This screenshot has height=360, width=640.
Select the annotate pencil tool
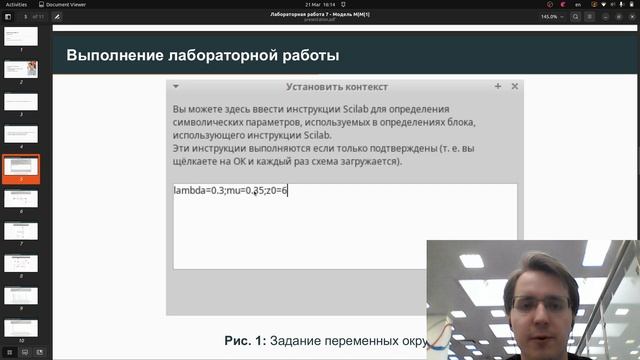57,17
